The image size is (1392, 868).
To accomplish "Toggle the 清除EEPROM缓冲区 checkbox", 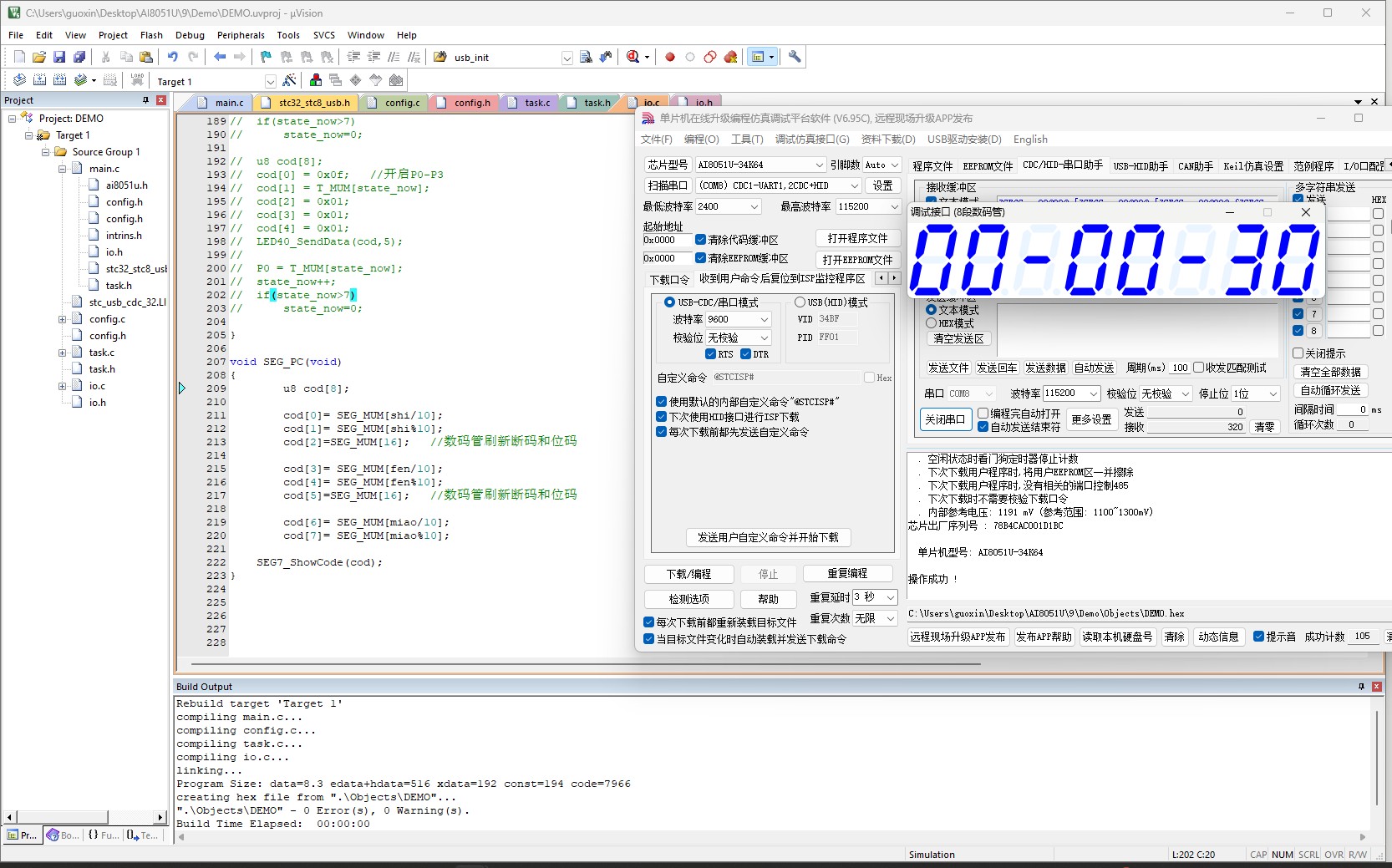I will point(701,258).
